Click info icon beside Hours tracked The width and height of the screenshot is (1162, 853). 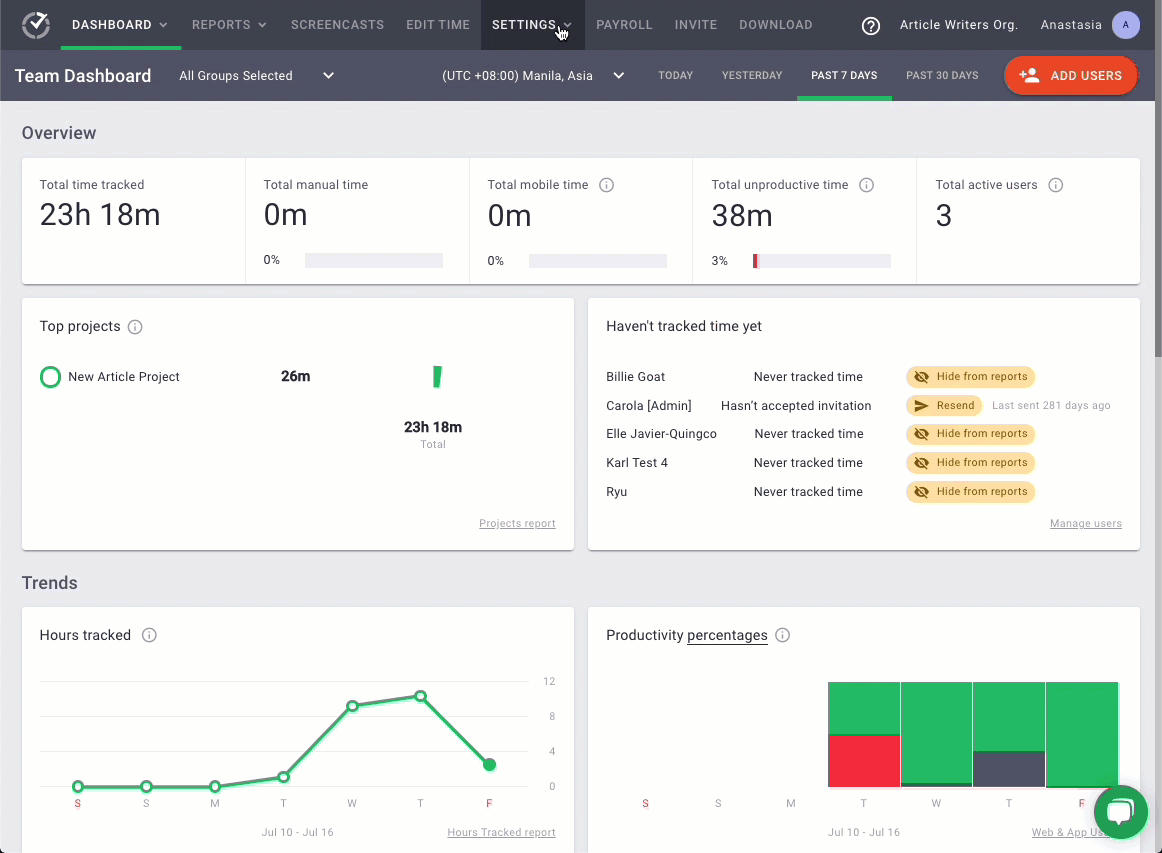149,635
